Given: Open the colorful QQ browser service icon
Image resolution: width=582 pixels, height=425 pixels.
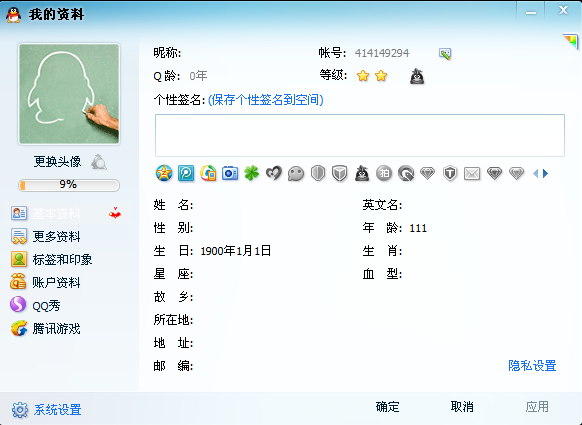Looking at the screenshot, I should click(x=208, y=173).
